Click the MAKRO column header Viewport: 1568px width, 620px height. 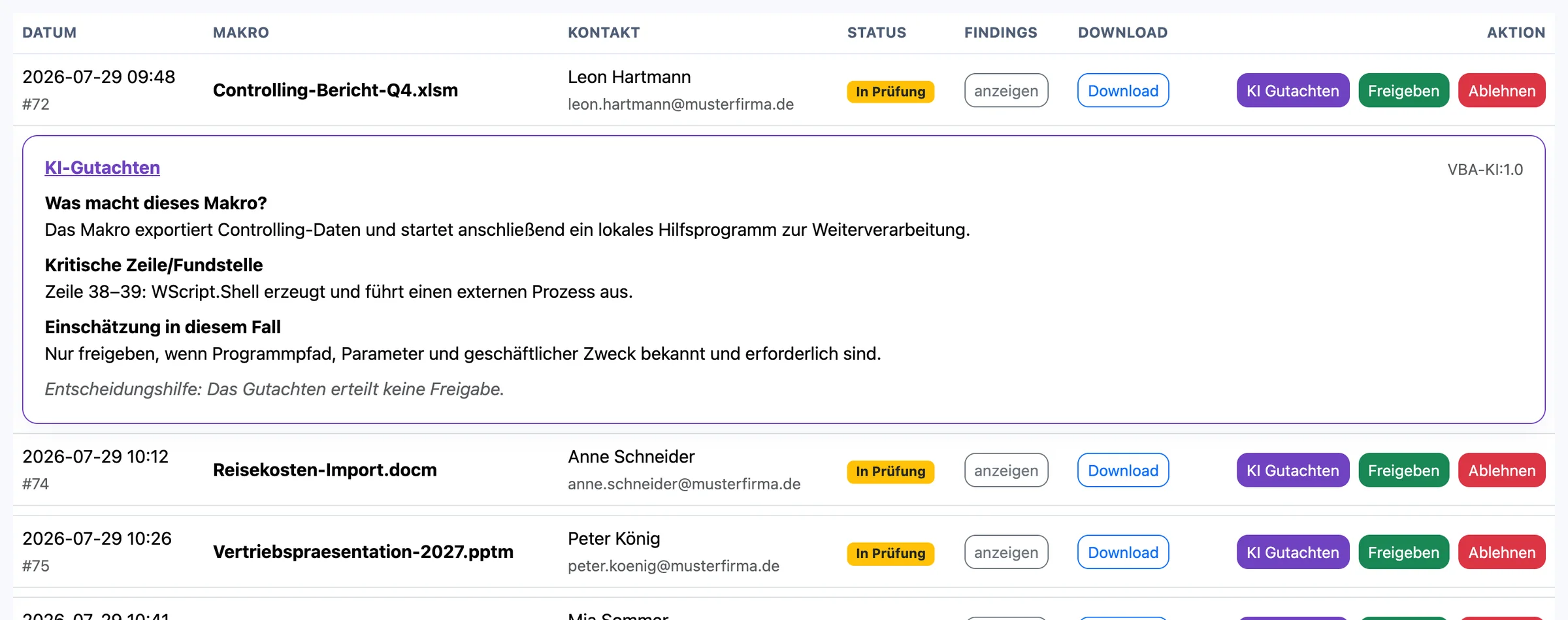(x=241, y=33)
